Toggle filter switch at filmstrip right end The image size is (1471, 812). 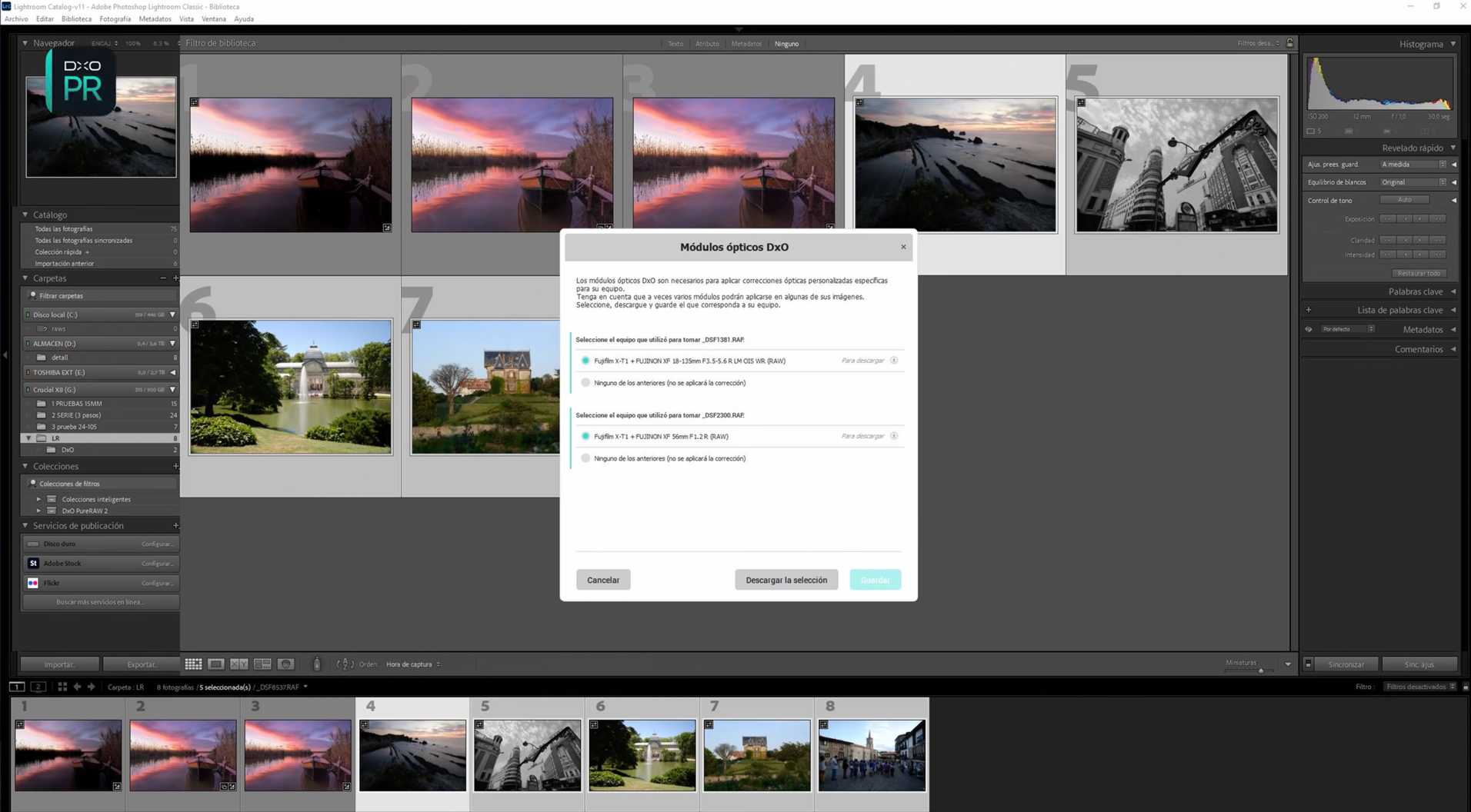coord(1465,687)
